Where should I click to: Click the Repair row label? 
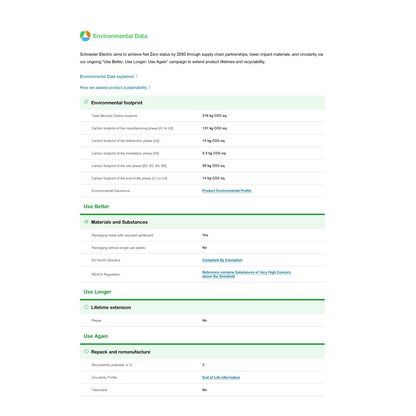(x=97, y=320)
